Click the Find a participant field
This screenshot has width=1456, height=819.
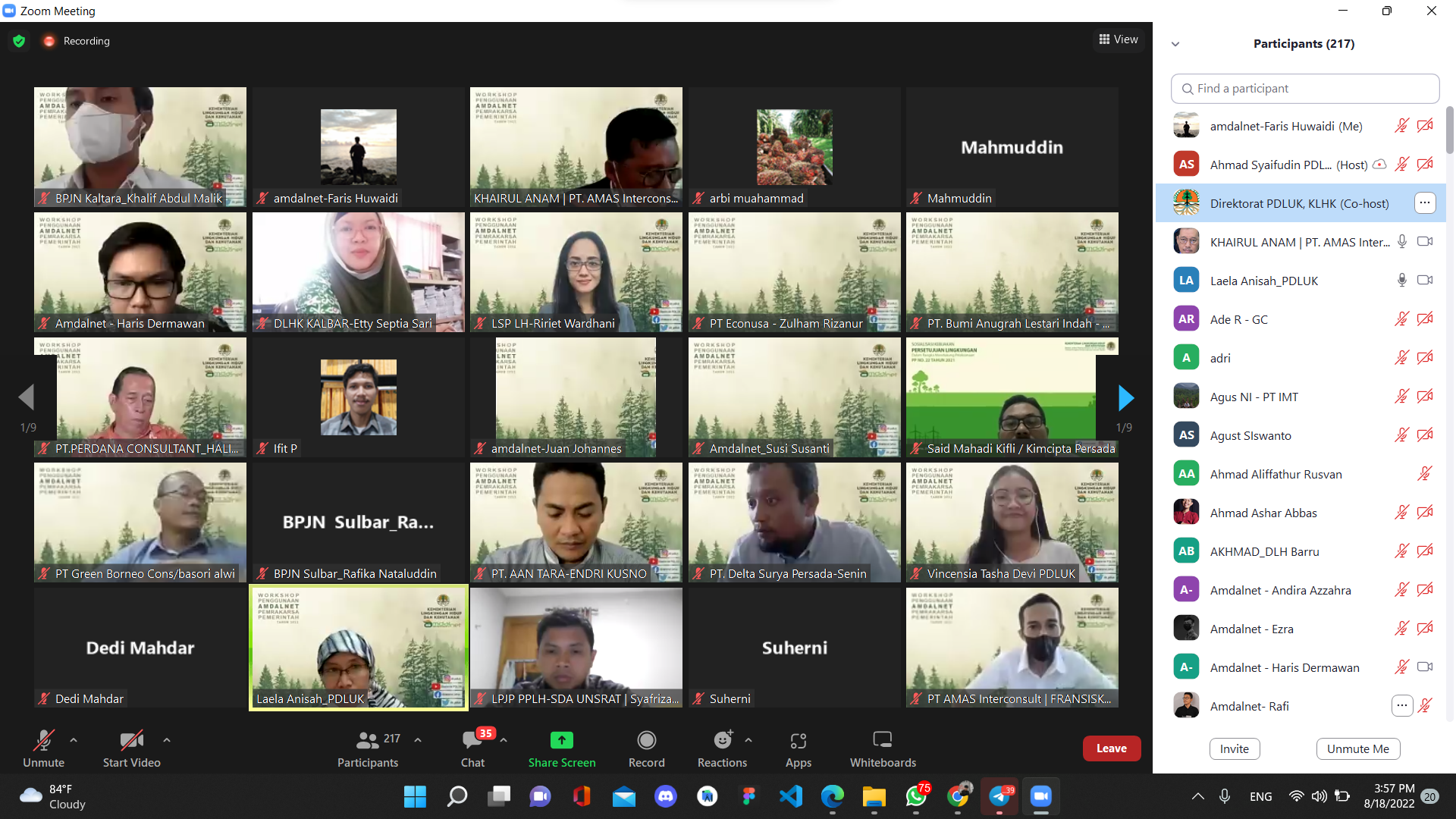[x=1304, y=89]
